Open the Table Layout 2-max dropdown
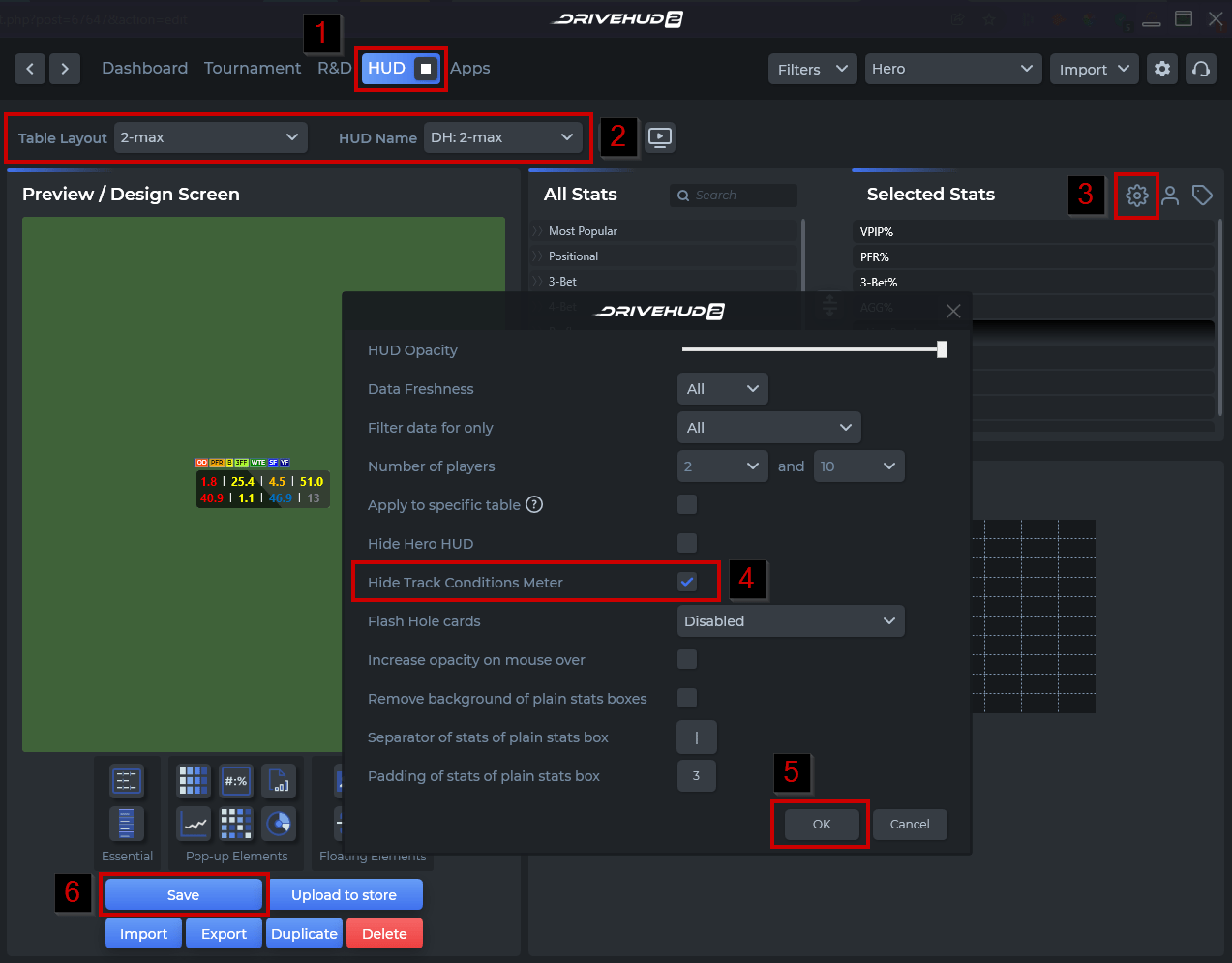 tap(211, 137)
